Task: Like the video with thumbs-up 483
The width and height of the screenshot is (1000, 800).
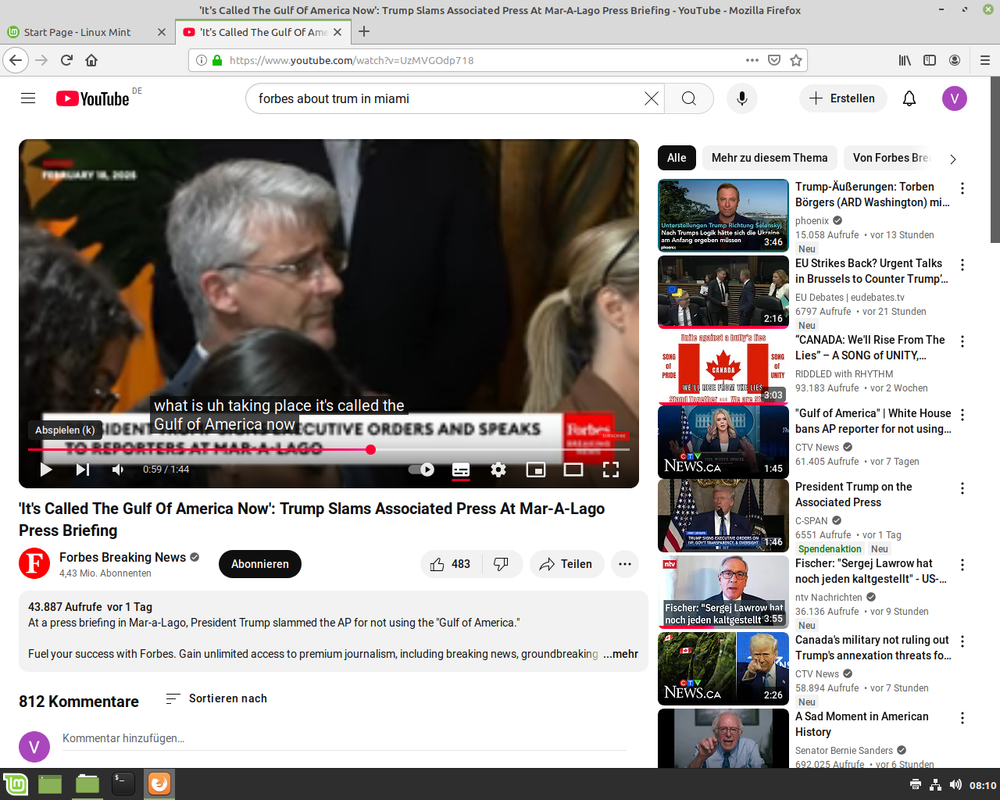Action: click(451, 564)
